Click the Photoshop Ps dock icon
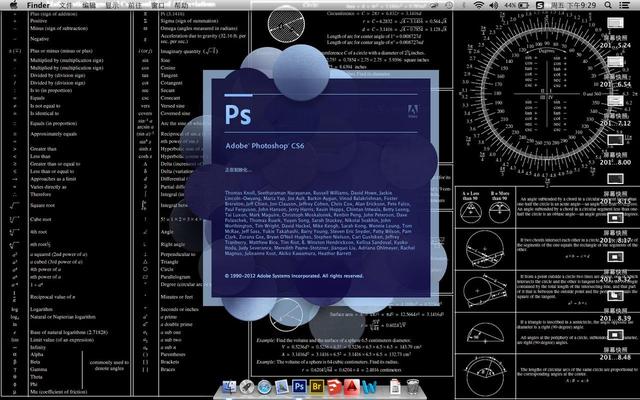The height and width of the screenshot is (400, 640). tap(301, 387)
